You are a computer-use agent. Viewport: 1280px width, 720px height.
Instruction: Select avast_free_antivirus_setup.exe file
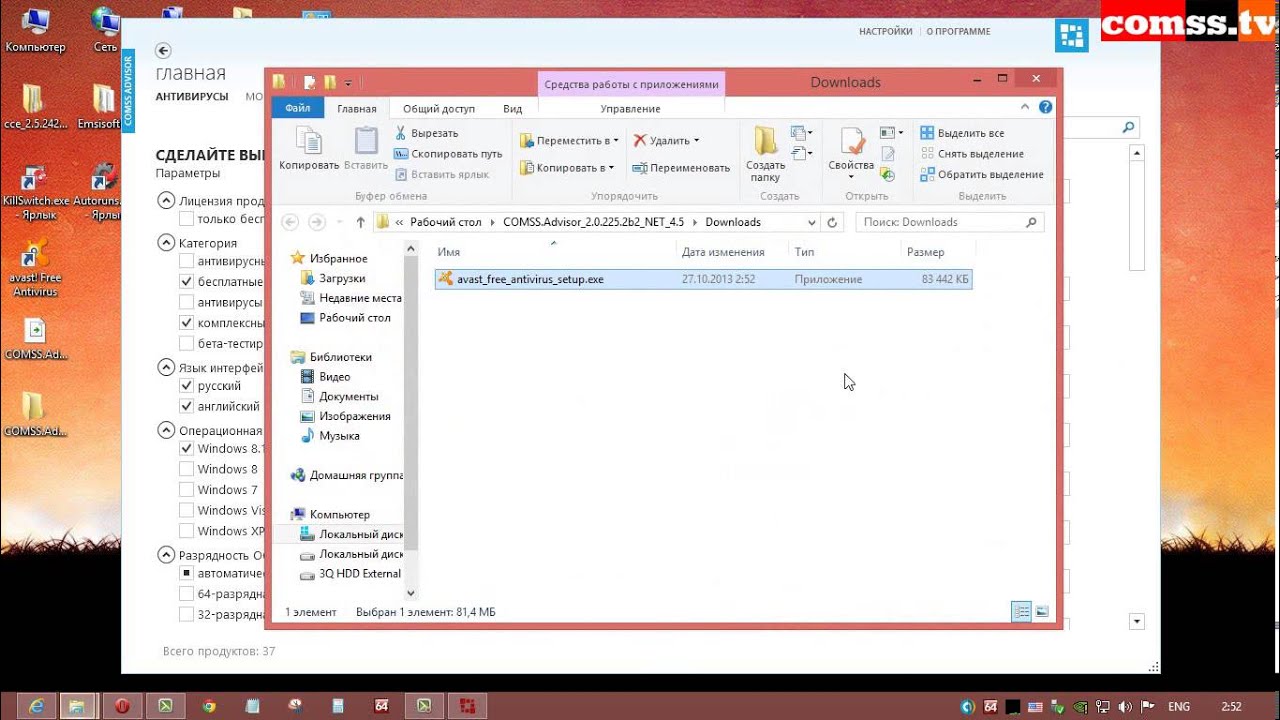pyautogui.click(x=703, y=279)
